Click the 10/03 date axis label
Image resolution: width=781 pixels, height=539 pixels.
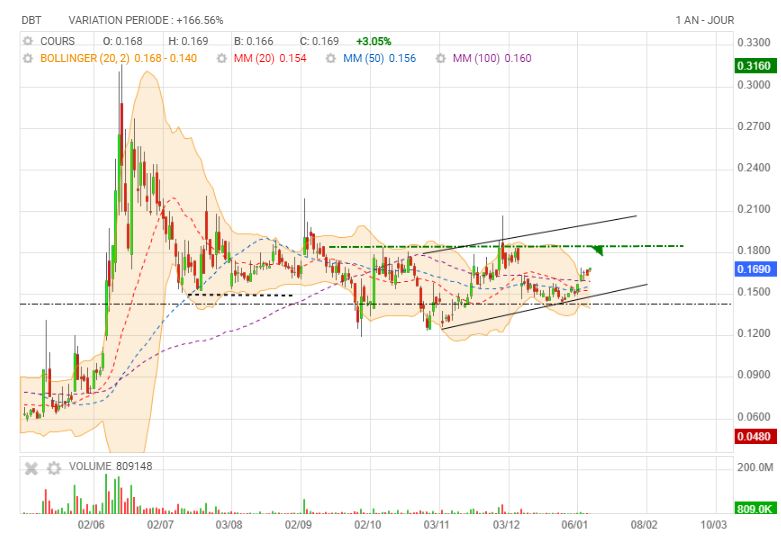tap(713, 525)
